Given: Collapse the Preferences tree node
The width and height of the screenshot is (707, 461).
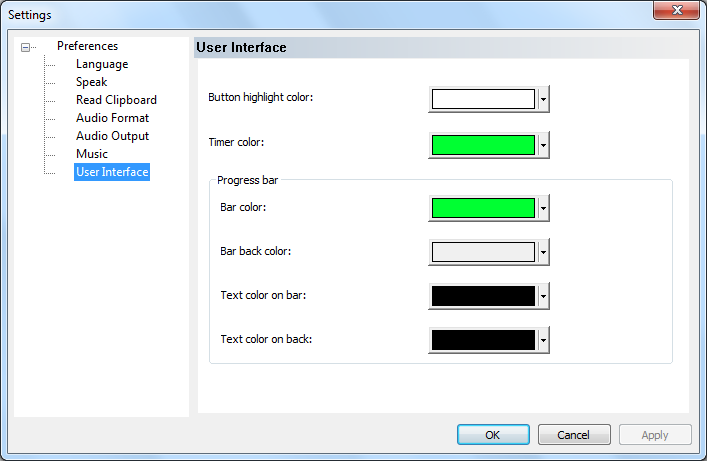Looking at the screenshot, I should click(x=25, y=47).
